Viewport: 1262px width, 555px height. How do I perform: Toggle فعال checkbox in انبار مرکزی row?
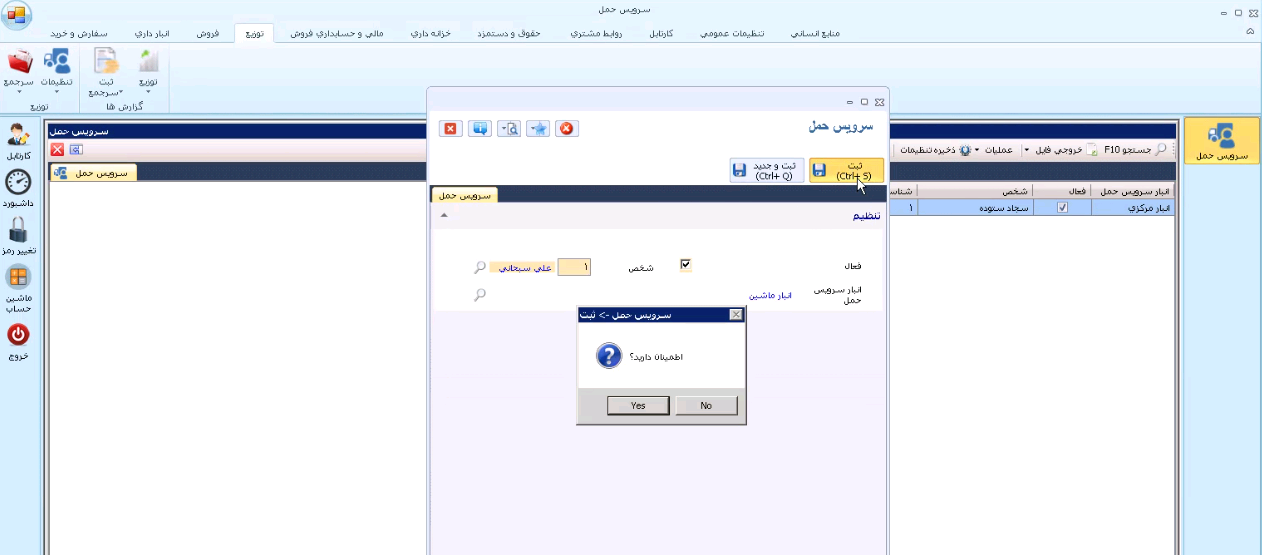click(x=1062, y=208)
